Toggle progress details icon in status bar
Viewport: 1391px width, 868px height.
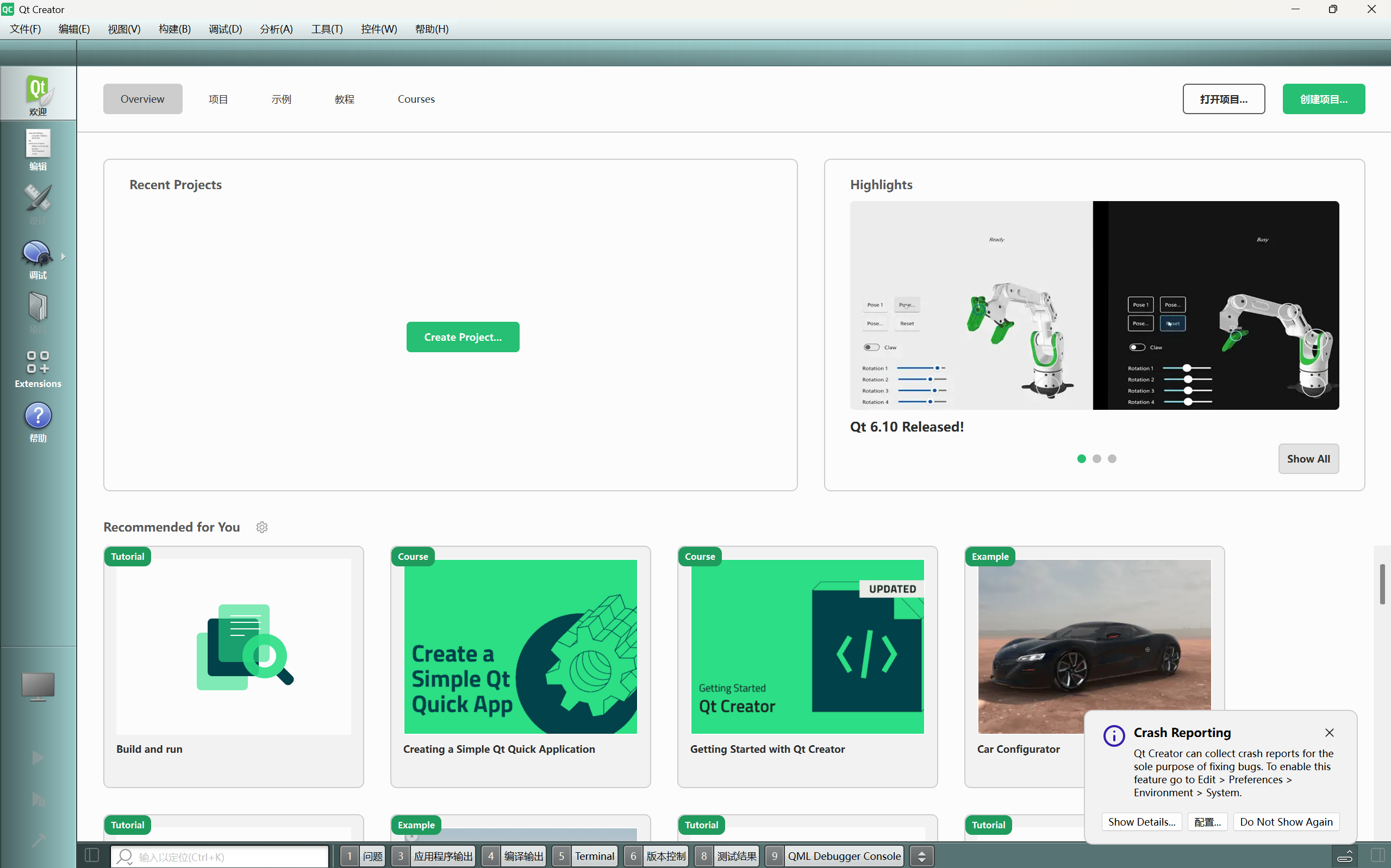tap(1345, 855)
